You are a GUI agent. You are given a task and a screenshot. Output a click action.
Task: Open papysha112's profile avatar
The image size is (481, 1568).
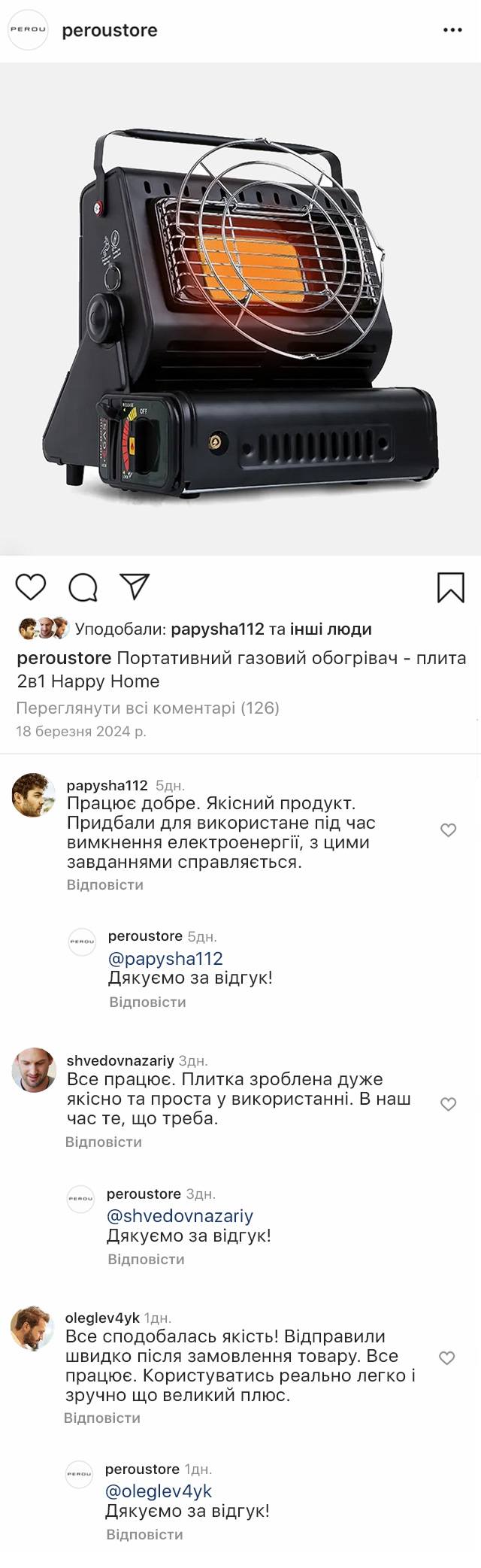(x=34, y=794)
